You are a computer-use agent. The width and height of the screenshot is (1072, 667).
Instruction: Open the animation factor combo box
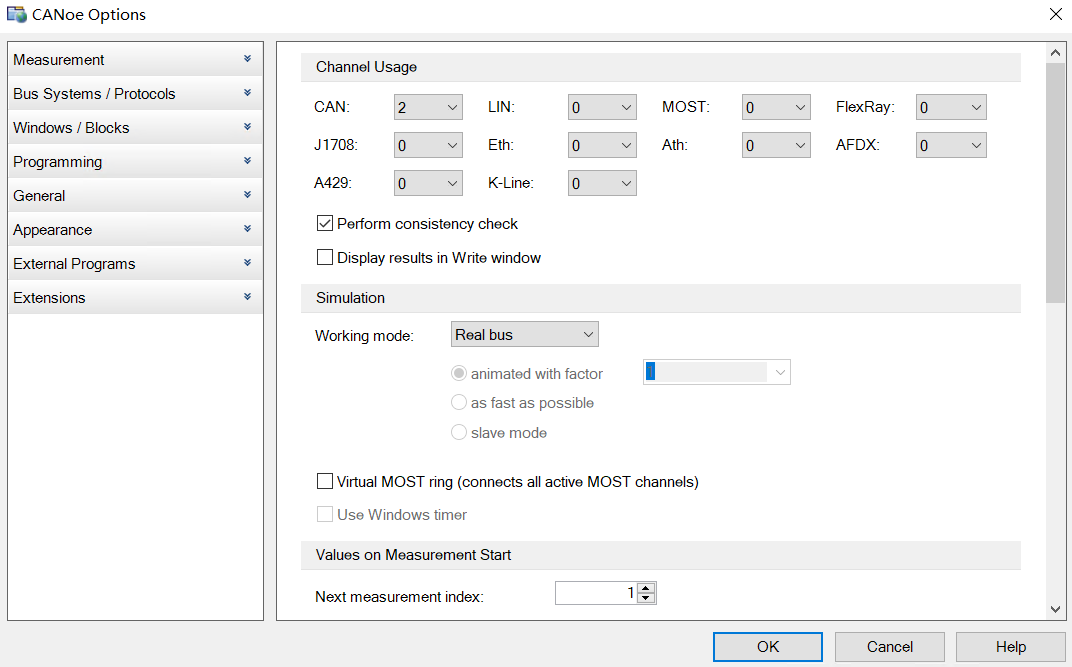coord(716,372)
